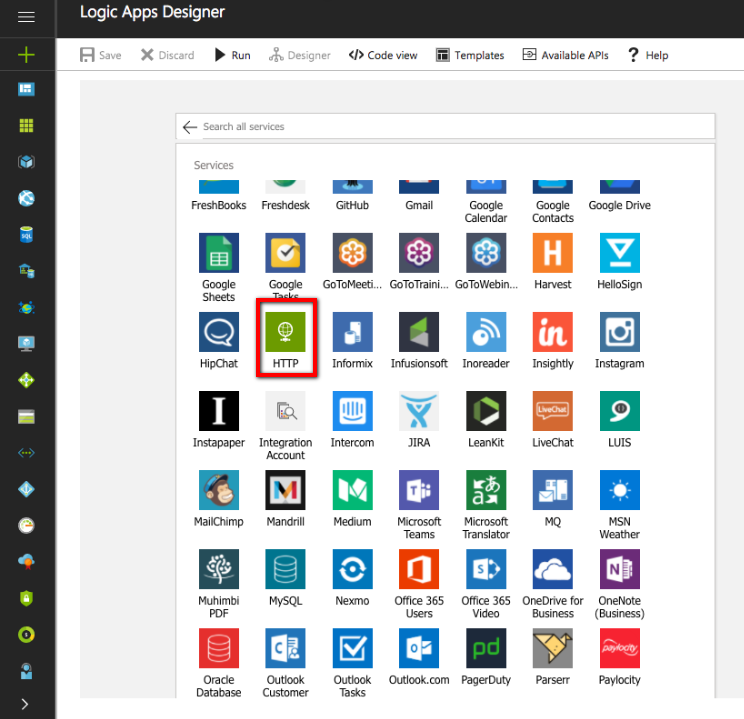Choose the HelloSign connector
Screen dimensions: 744x719
tap(620, 252)
